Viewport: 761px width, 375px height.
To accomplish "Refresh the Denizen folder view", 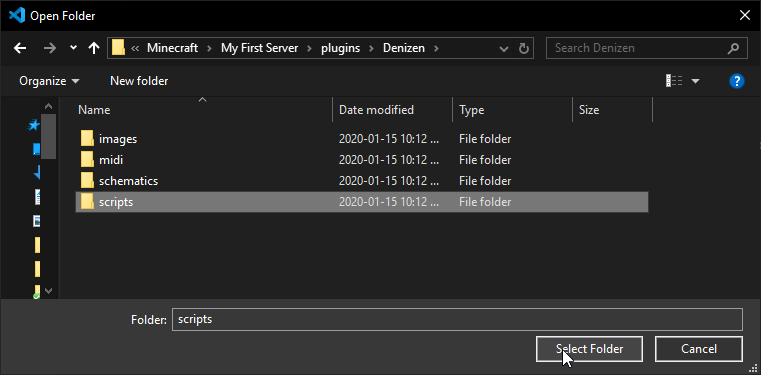I will click(x=523, y=49).
